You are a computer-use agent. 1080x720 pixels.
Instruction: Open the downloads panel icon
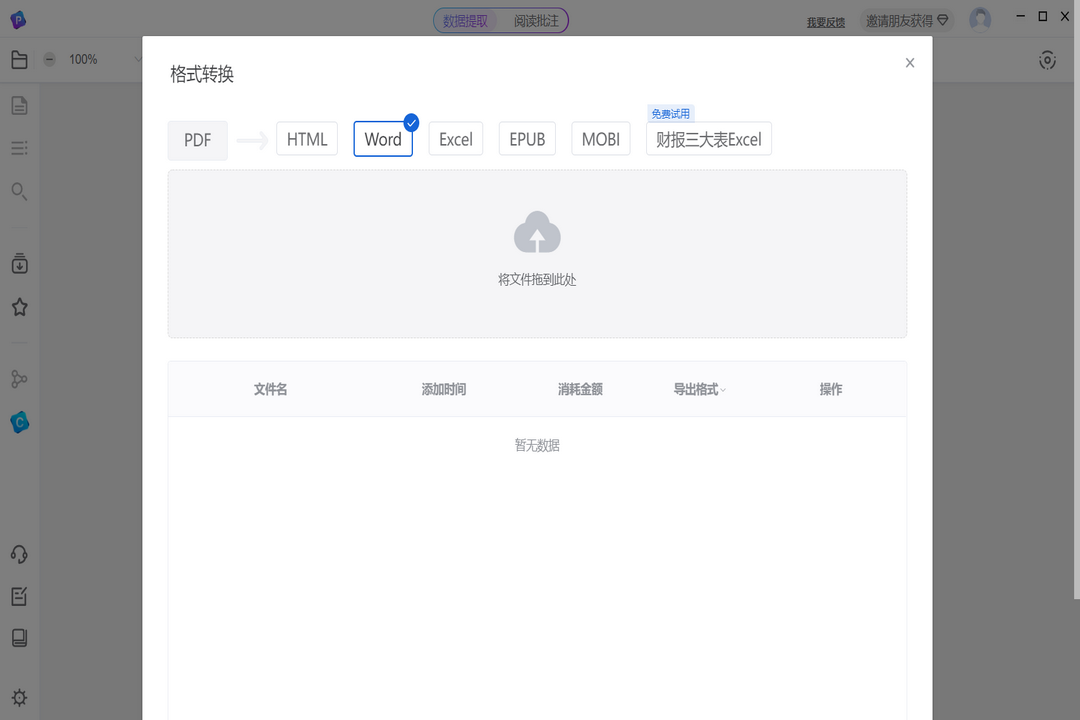pyautogui.click(x=19, y=263)
